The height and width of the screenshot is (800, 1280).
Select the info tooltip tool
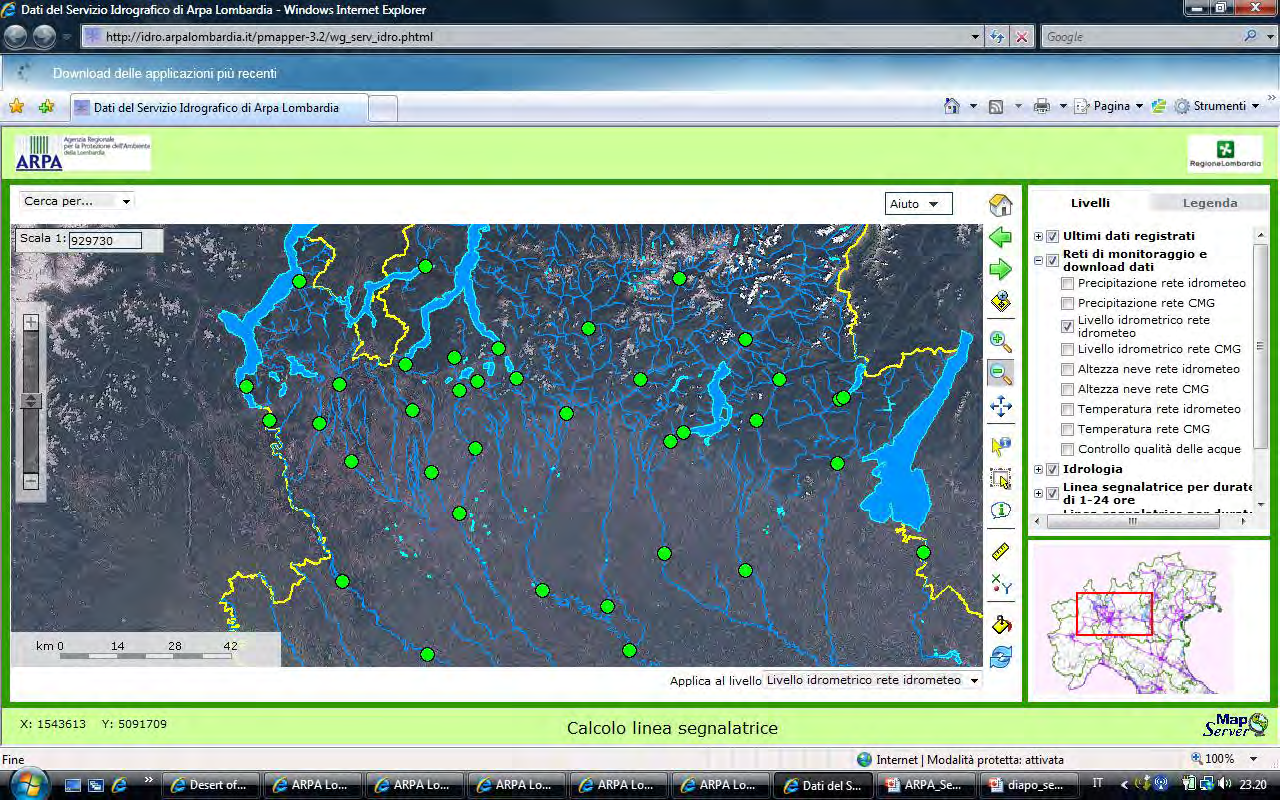pos(1000,510)
